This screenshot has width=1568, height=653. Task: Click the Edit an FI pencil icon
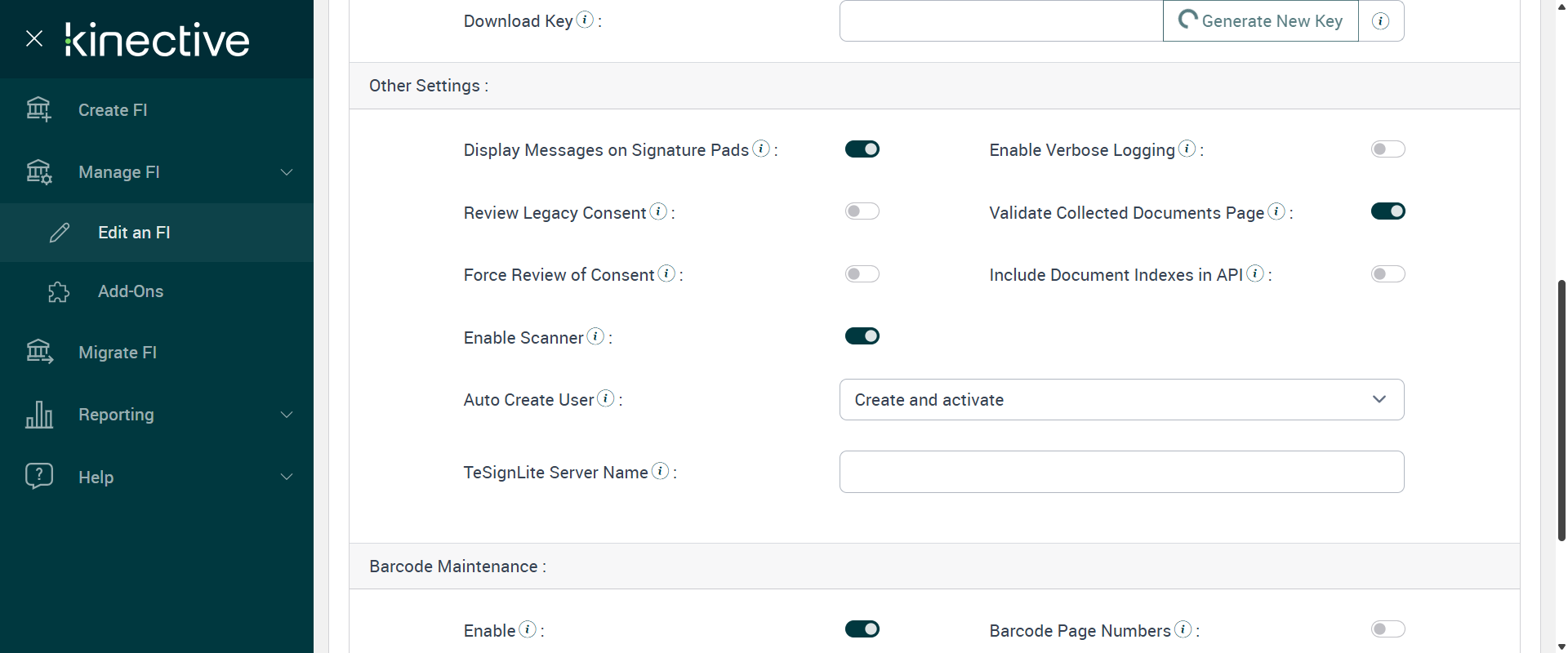coord(60,233)
